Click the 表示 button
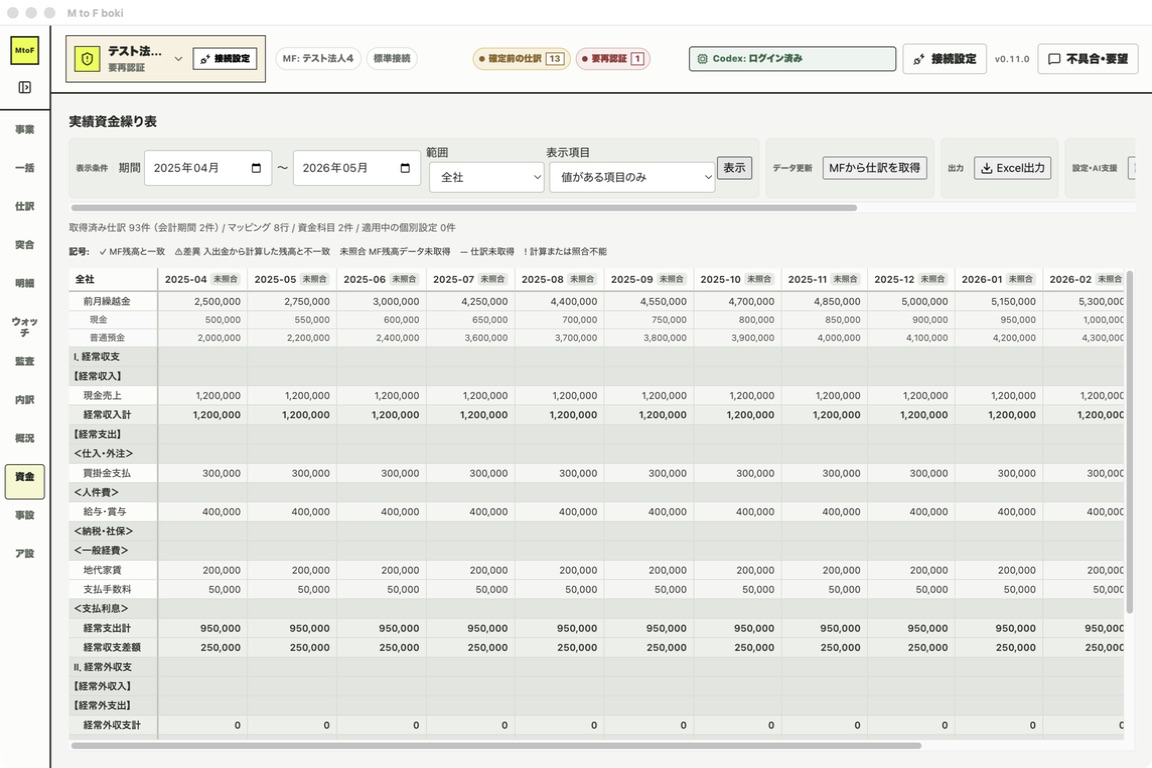 point(734,168)
